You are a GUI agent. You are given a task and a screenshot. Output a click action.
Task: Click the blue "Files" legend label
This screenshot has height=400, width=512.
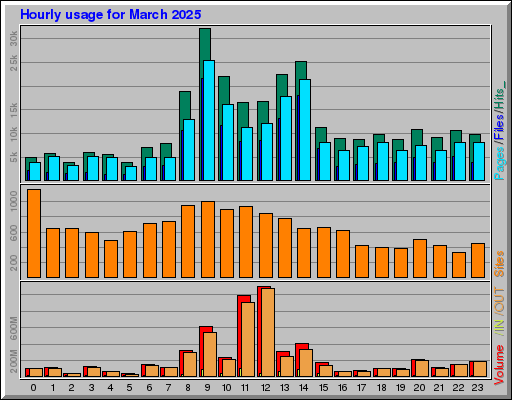499,127
